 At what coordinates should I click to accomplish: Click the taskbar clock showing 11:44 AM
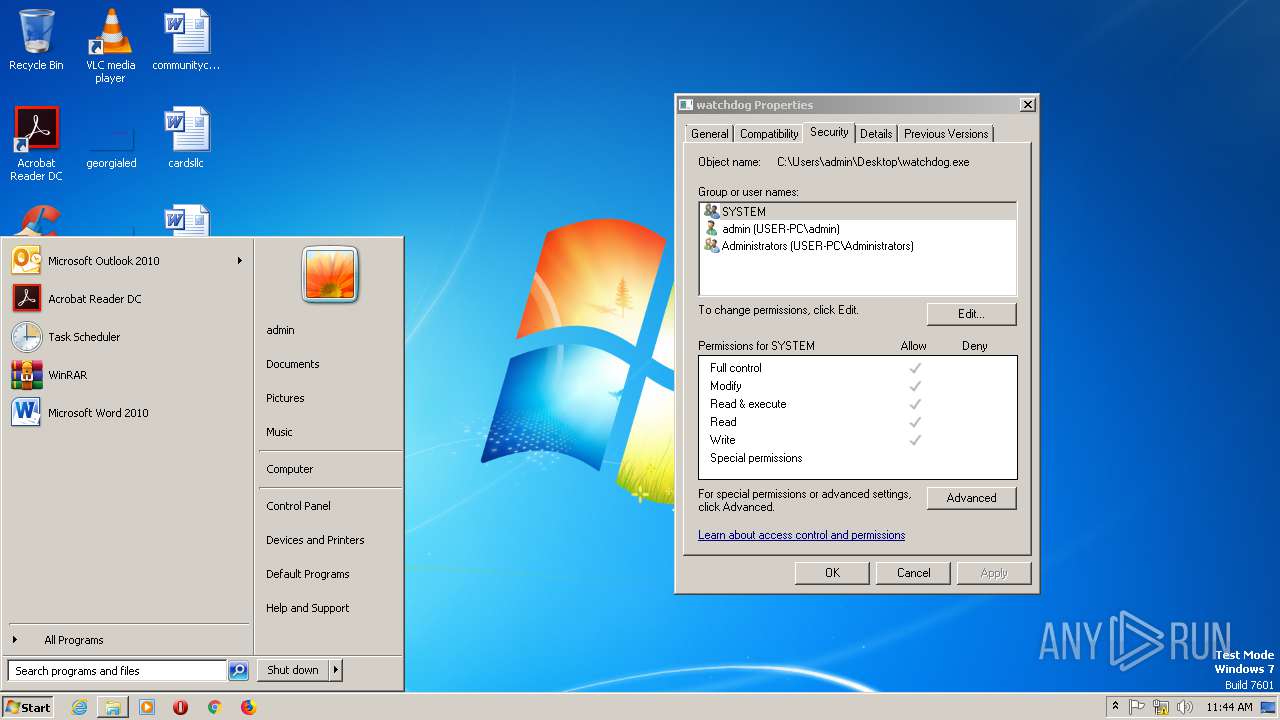tap(1229, 707)
